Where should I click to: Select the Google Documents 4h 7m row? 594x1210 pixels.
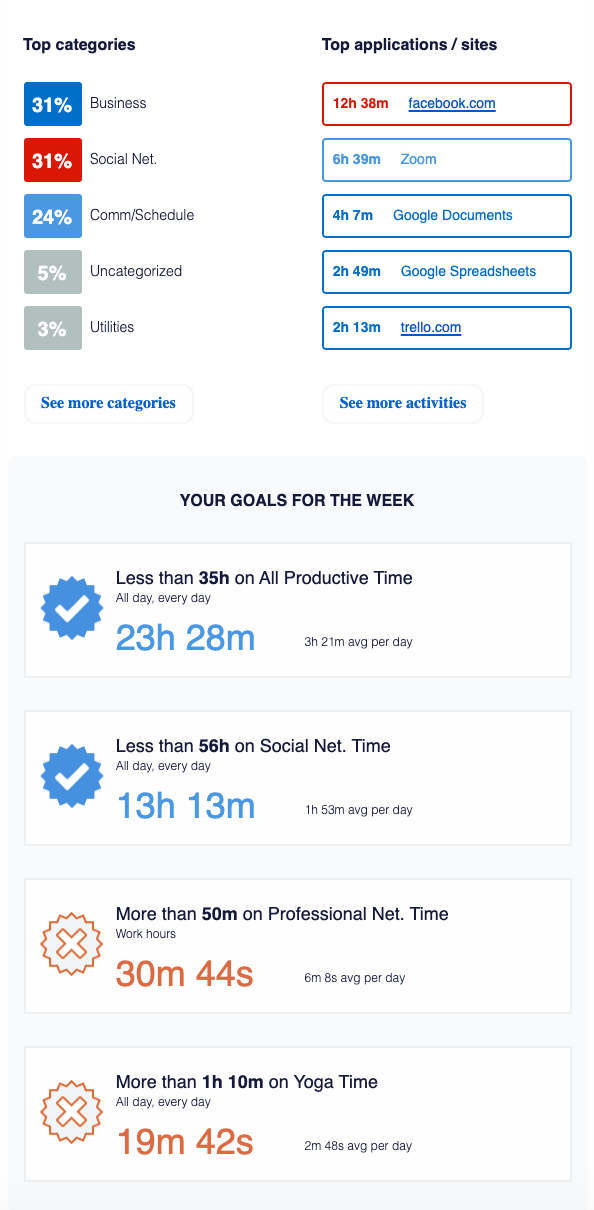(x=447, y=216)
